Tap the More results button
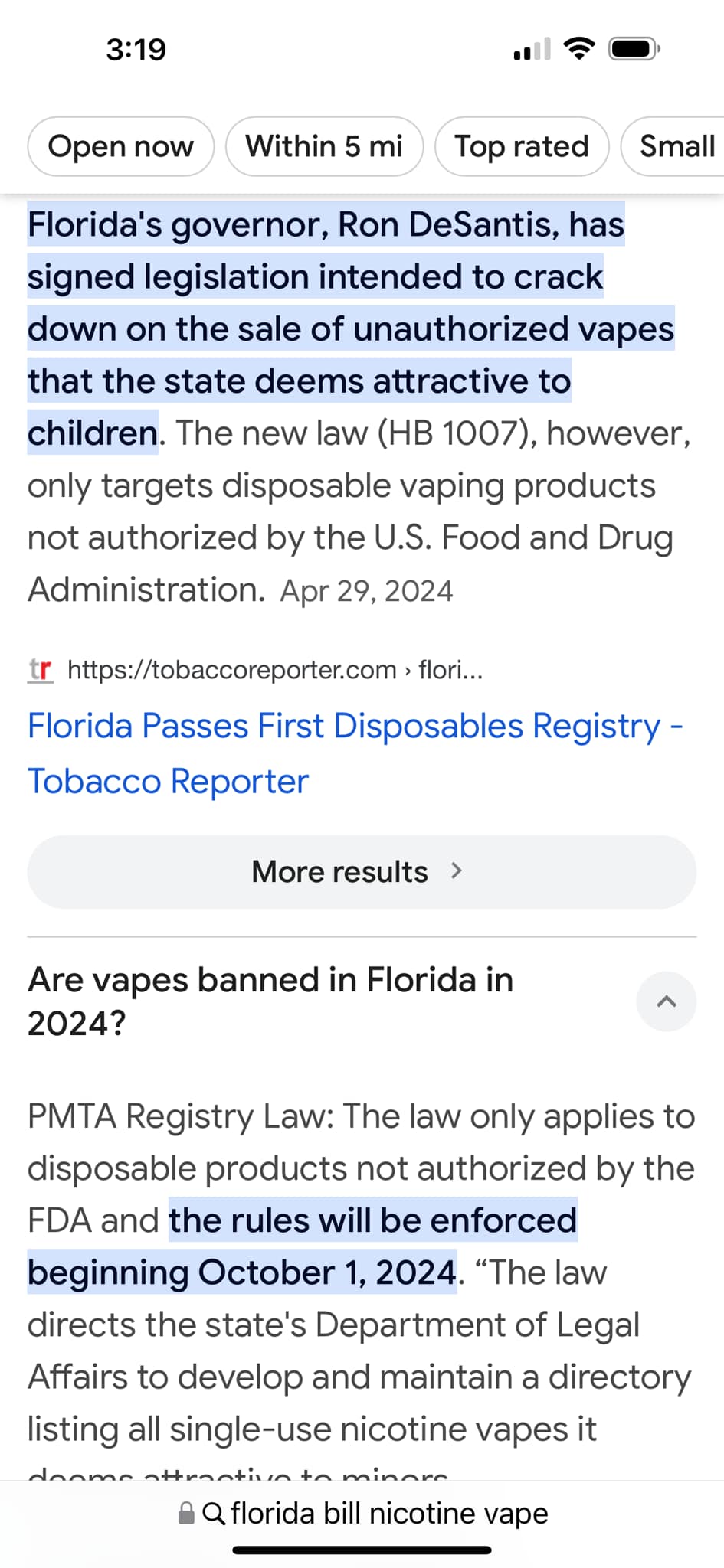Viewport: 724px width, 1568px height. [362, 872]
